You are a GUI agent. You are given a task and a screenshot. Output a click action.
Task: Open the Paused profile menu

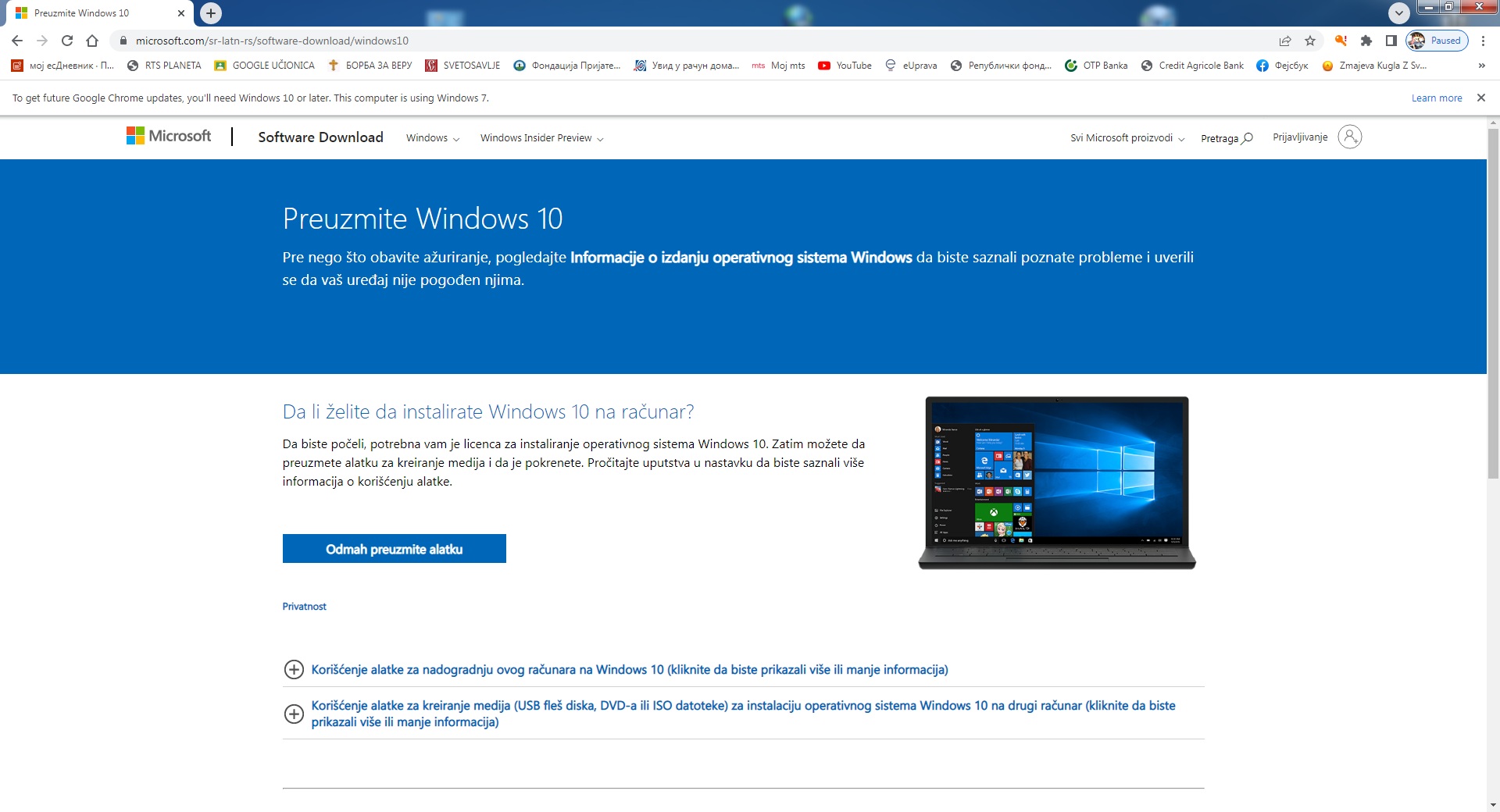click(1437, 41)
